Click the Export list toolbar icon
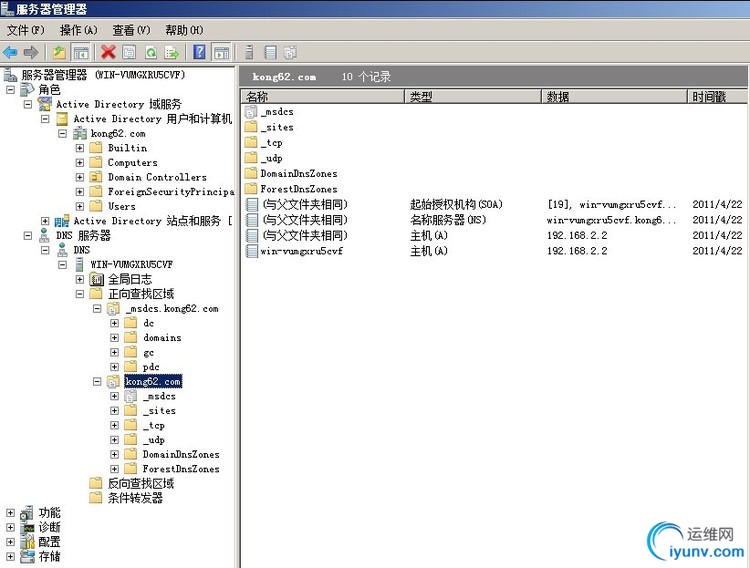Viewport: 750px width, 568px height. (x=172, y=52)
